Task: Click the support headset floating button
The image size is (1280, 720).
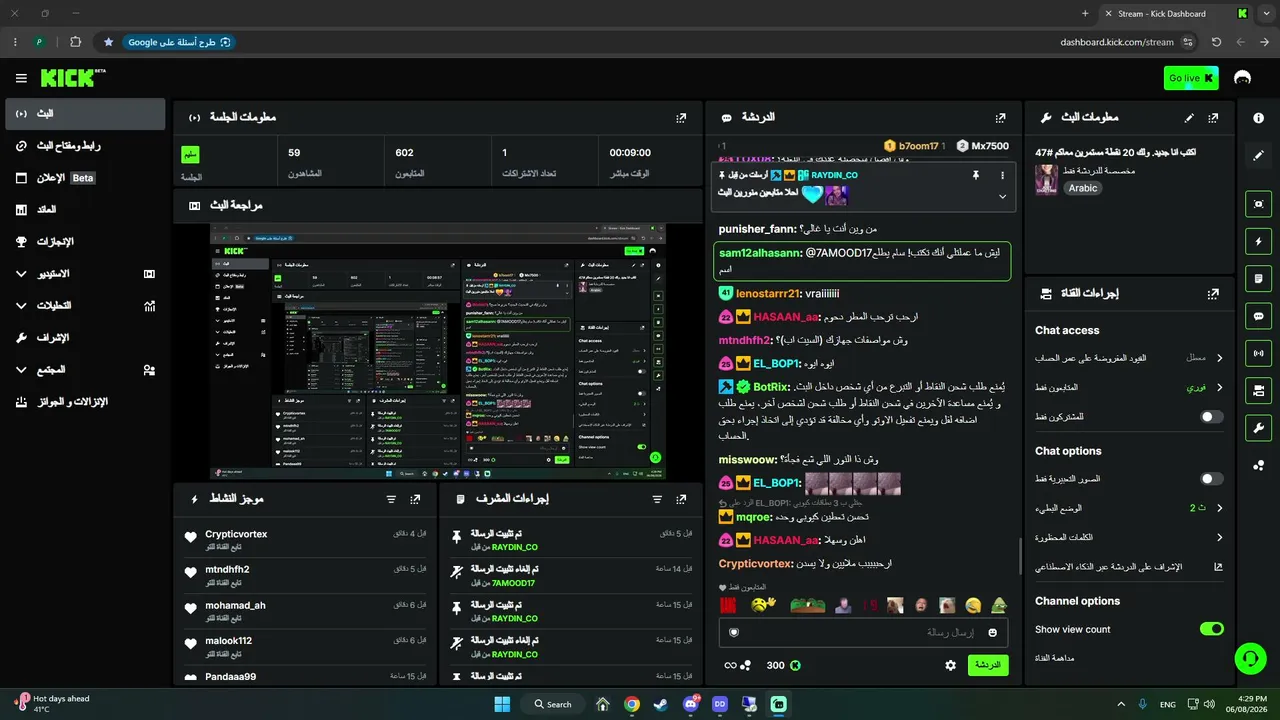Action: 1249,658
